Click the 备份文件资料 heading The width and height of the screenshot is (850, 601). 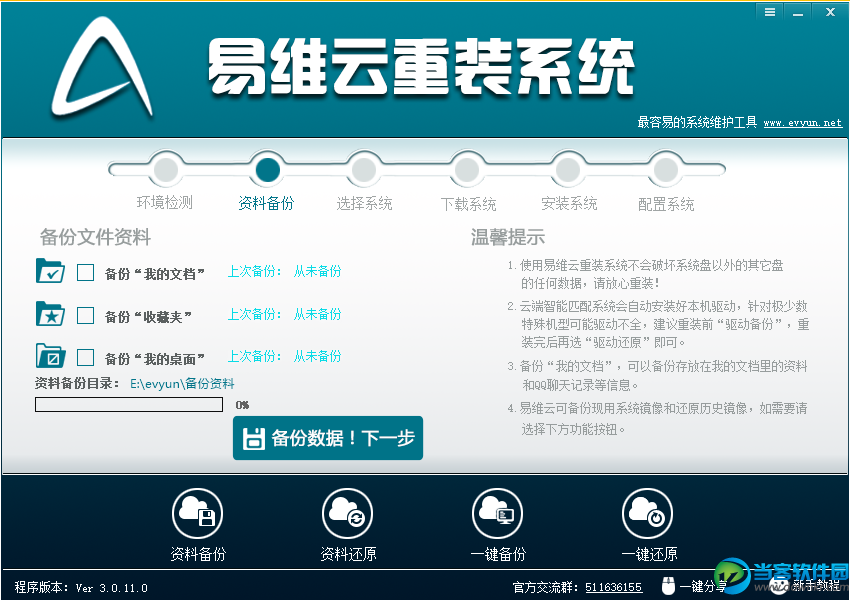click(95, 237)
